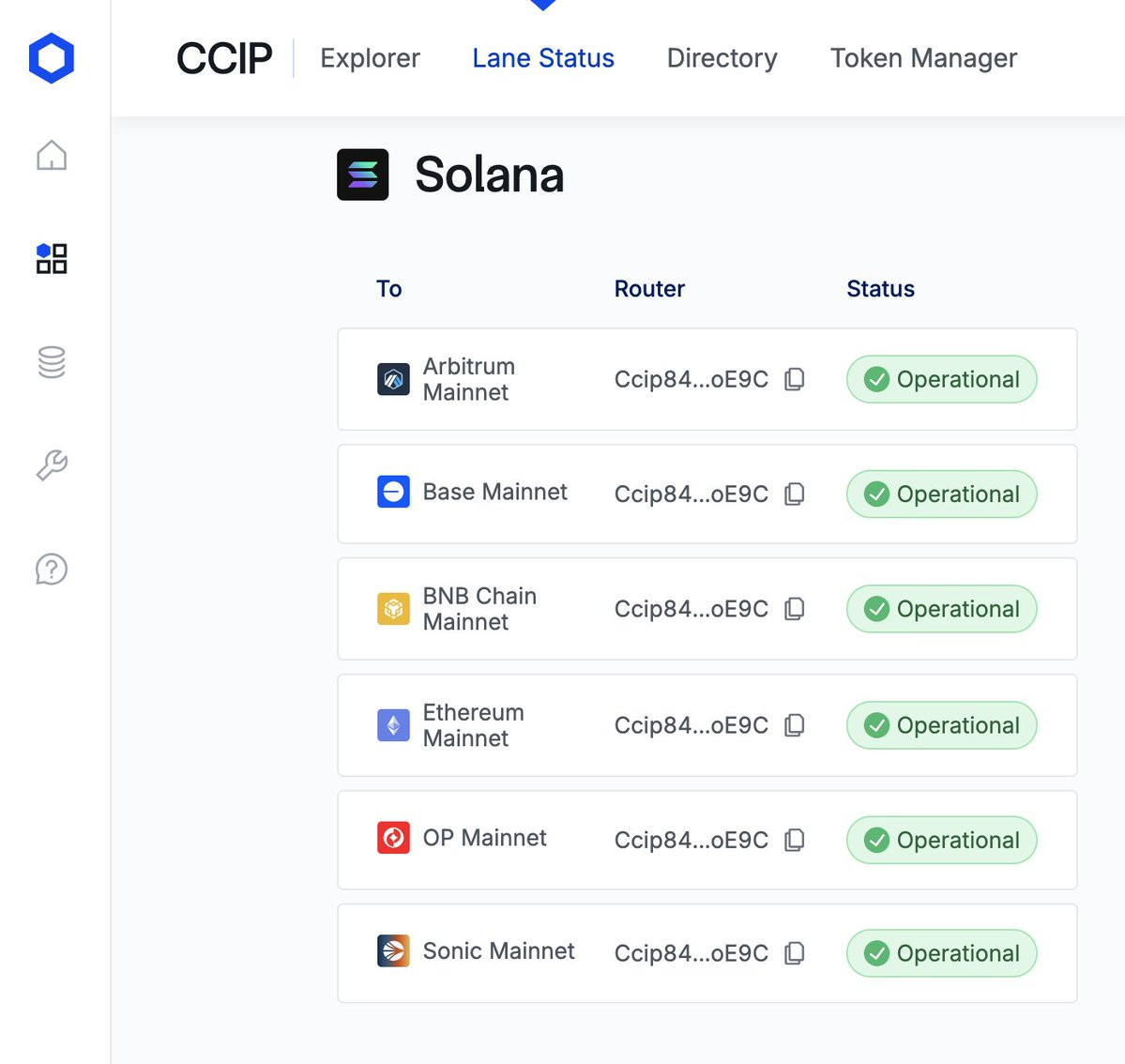This screenshot has width=1125, height=1064.
Task: Open the Home icon in sidebar
Action: pyautogui.click(x=52, y=155)
